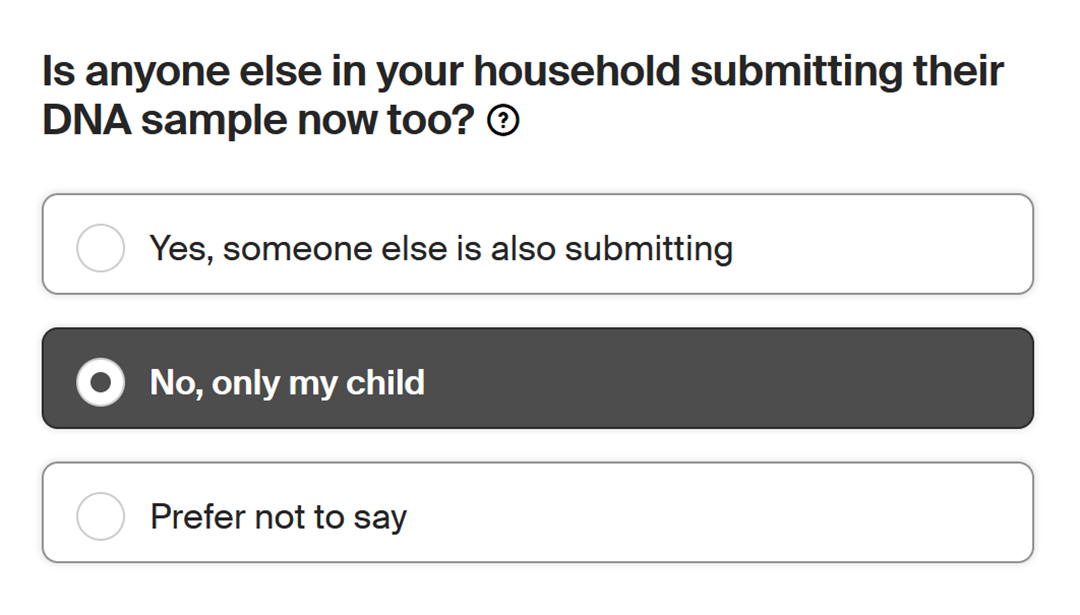
Task: Choose the dark highlighted "No, only my child" card
Action: tap(537, 378)
